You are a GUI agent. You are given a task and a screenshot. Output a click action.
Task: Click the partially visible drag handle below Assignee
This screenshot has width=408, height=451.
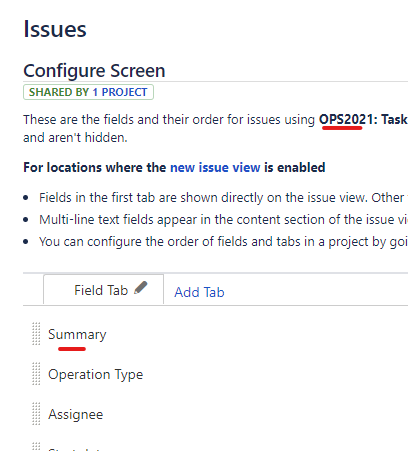36,447
